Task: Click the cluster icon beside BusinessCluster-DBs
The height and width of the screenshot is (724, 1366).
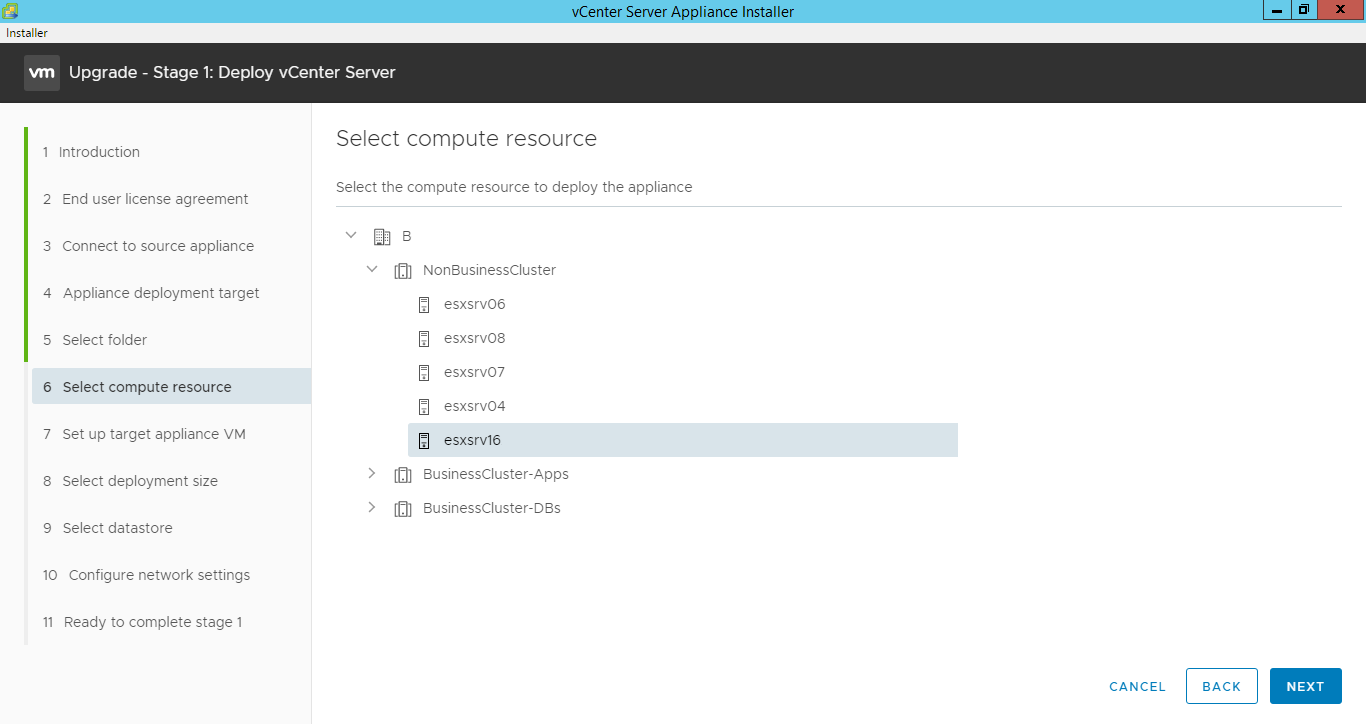Action: click(403, 507)
